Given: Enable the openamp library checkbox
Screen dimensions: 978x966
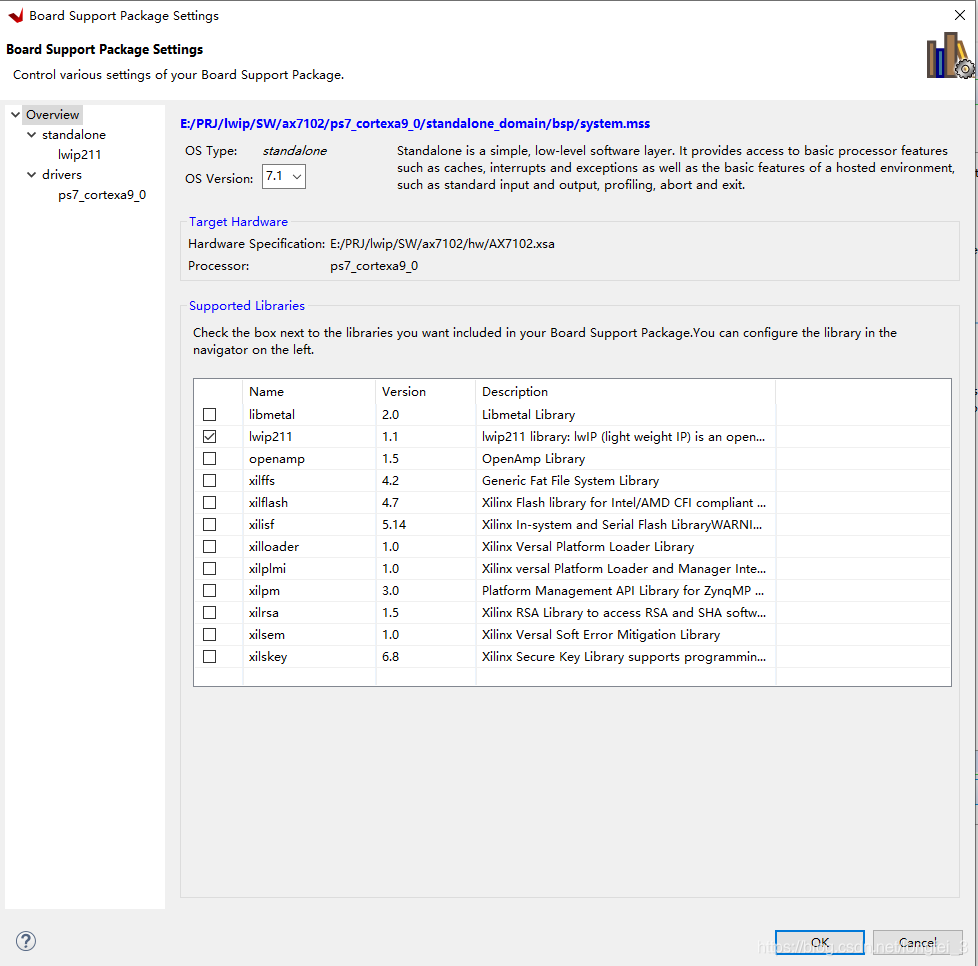Looking at the screenshot, I should pyautogui.click(x=210, y=458).
